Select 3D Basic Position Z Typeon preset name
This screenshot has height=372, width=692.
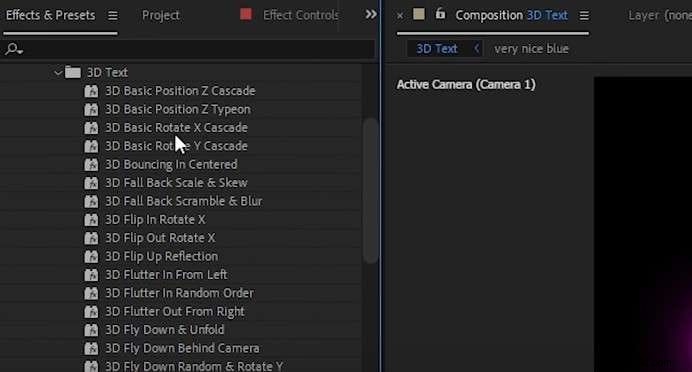pos(177,109)
